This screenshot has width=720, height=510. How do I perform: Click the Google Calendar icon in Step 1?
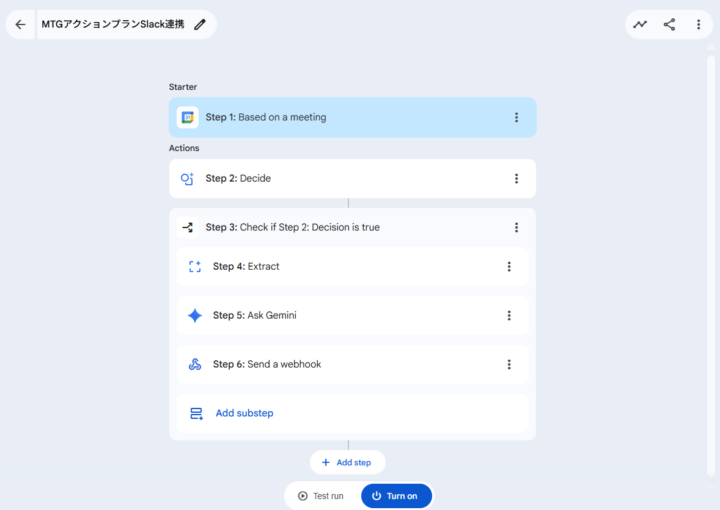pos(188,117)
